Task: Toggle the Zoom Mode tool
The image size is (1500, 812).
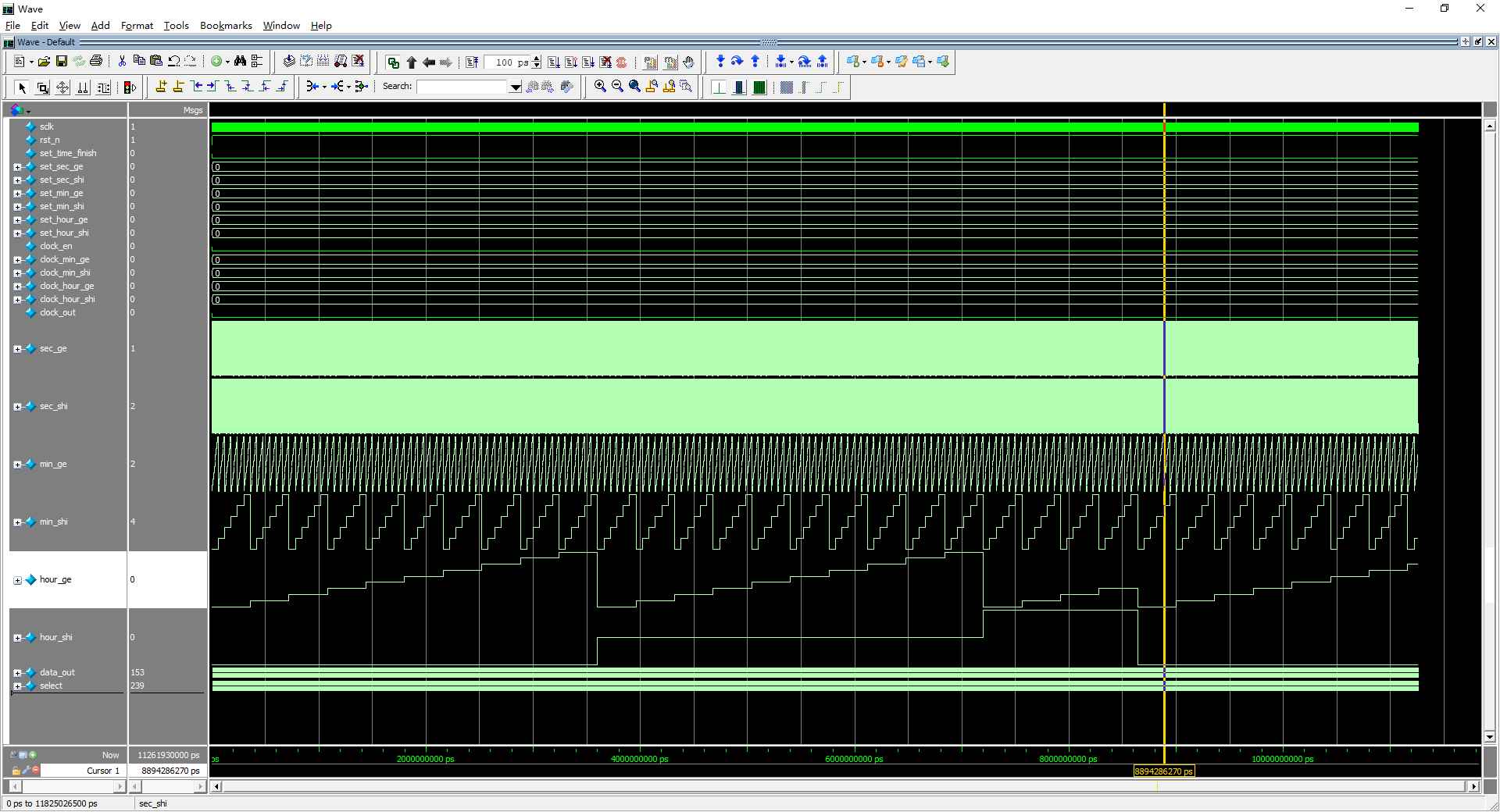Action: point(43,87)
